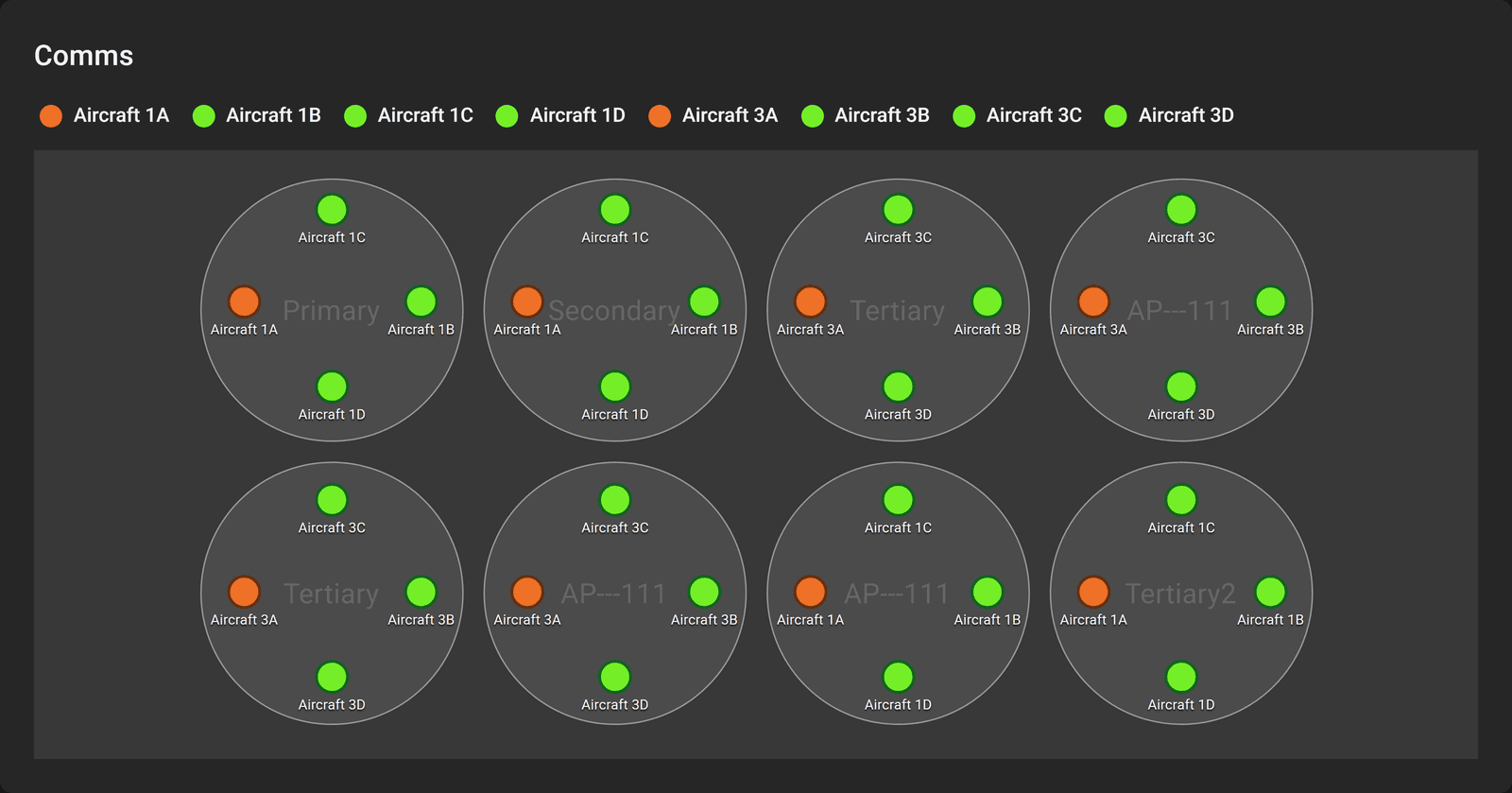This screenshot has width=1512, height=793.
Task: Select the Aircraft 1B dot in Primary circle
Action: coord(421,302)
